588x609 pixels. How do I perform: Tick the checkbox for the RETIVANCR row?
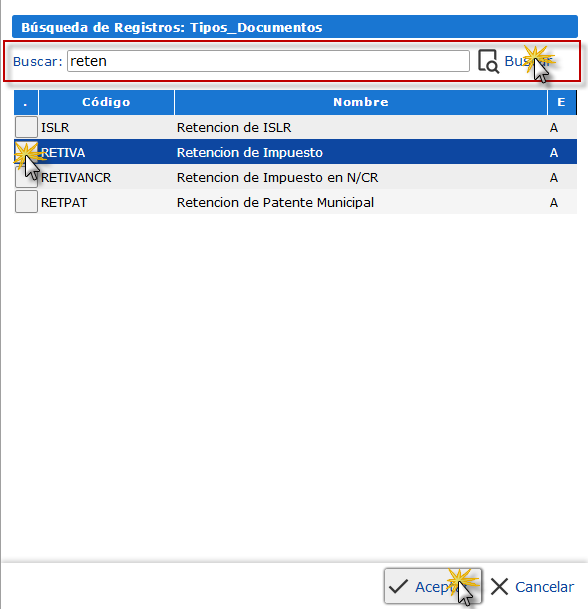coord(26,177)
